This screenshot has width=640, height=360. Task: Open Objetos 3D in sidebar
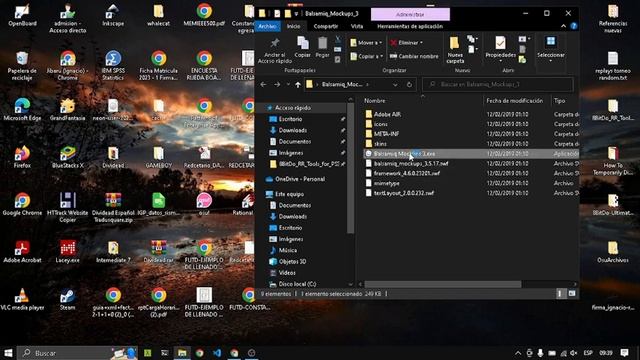point(292,262)
